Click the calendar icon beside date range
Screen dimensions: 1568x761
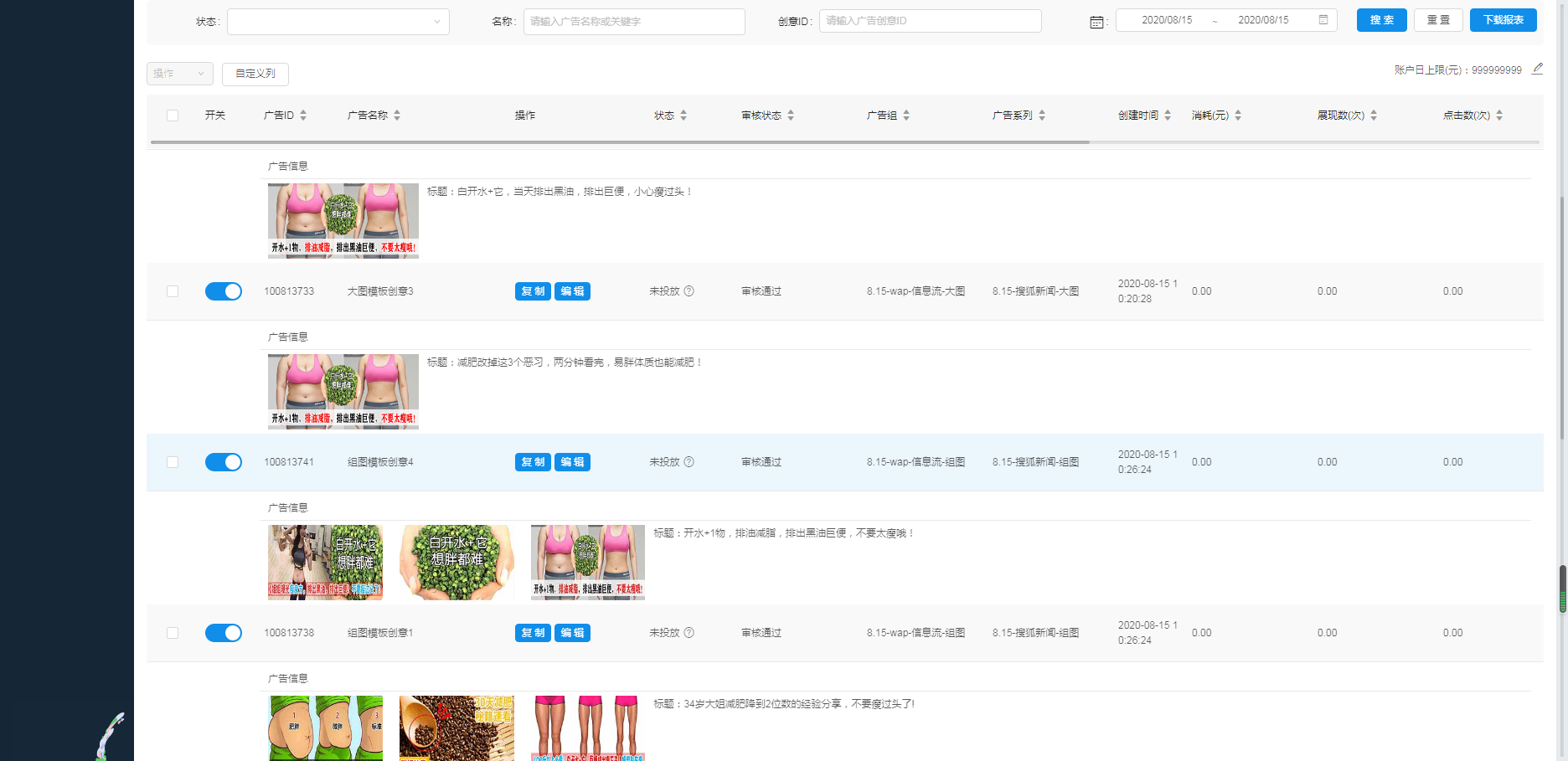[1096, 22]
